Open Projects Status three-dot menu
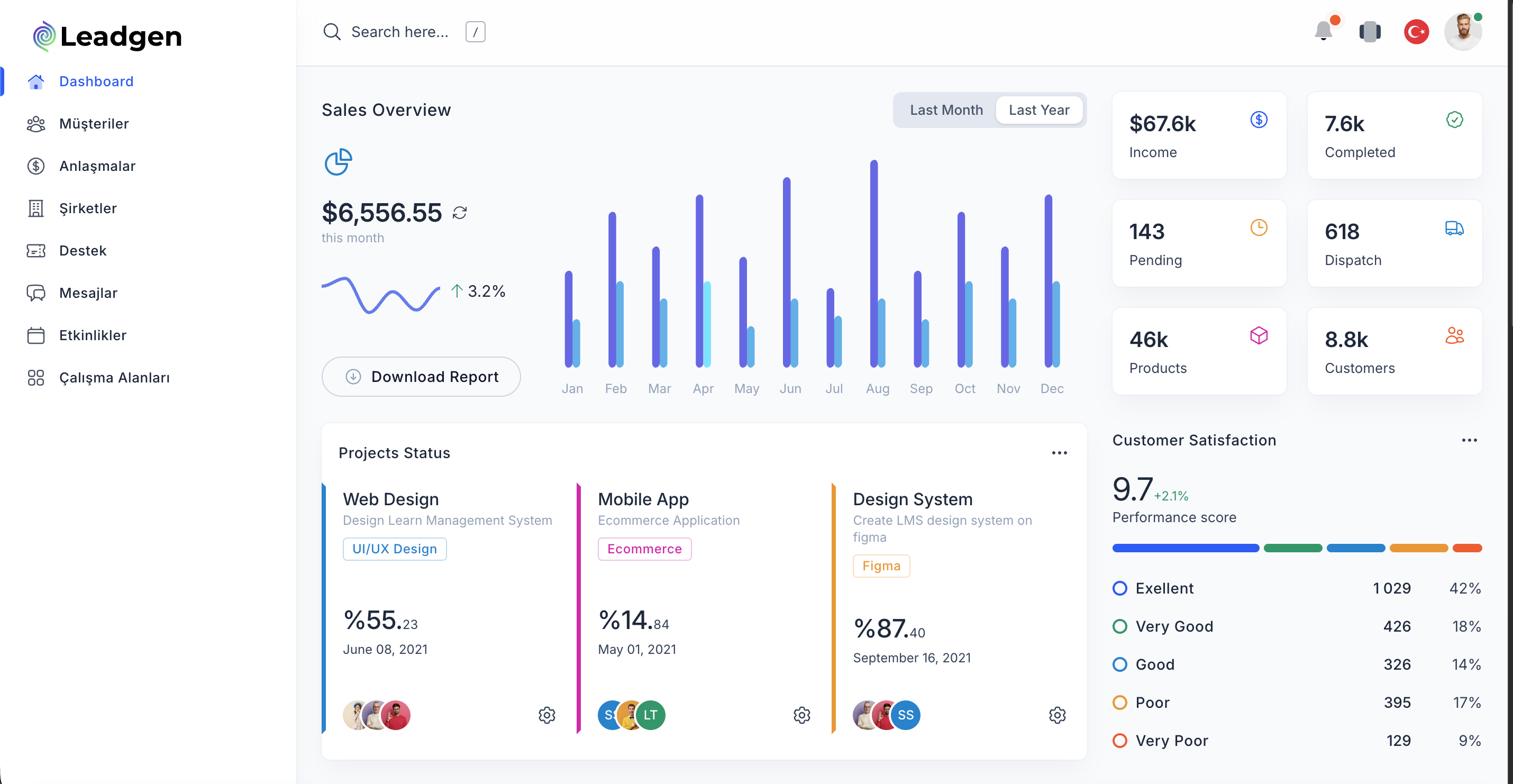This screenshot has width=1513, height=784. pos(1059,453)
